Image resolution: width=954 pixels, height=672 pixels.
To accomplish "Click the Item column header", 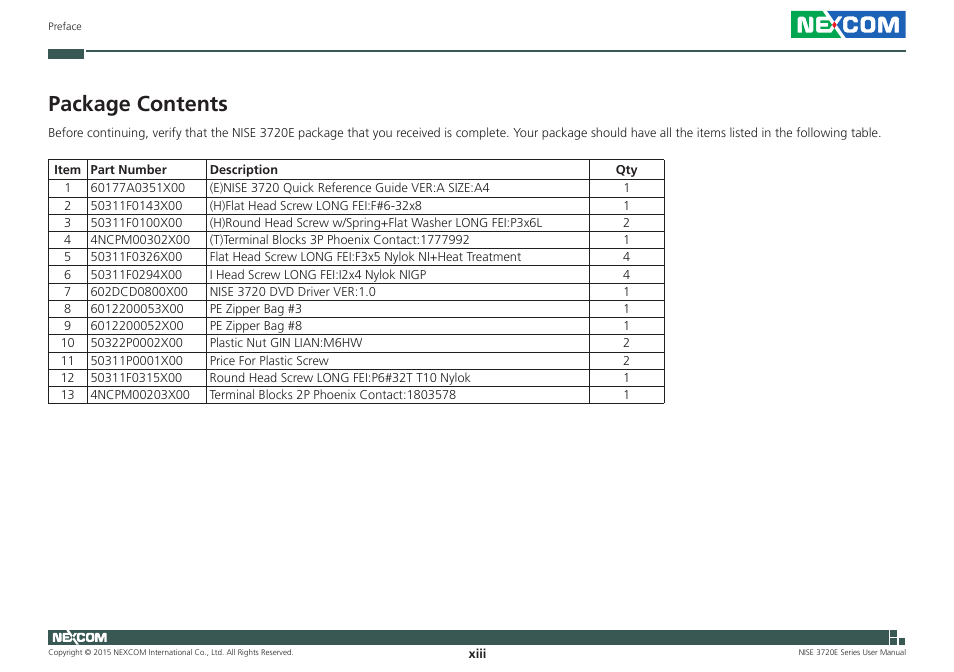I will pyautogui.click(x=68, y=170).
